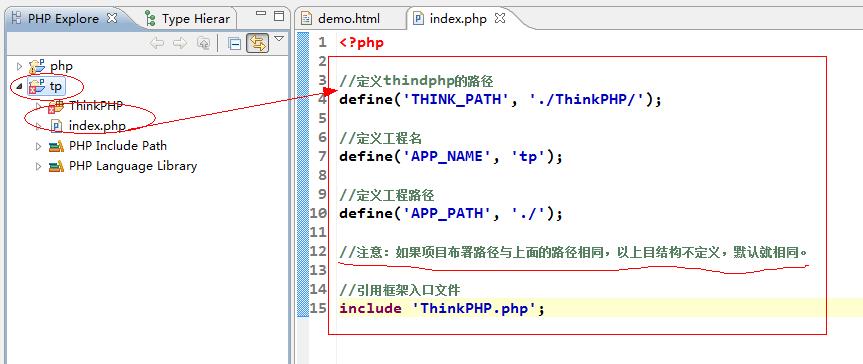Toggle Link with Editor button

pyautogui.click(x=257, y=43)
